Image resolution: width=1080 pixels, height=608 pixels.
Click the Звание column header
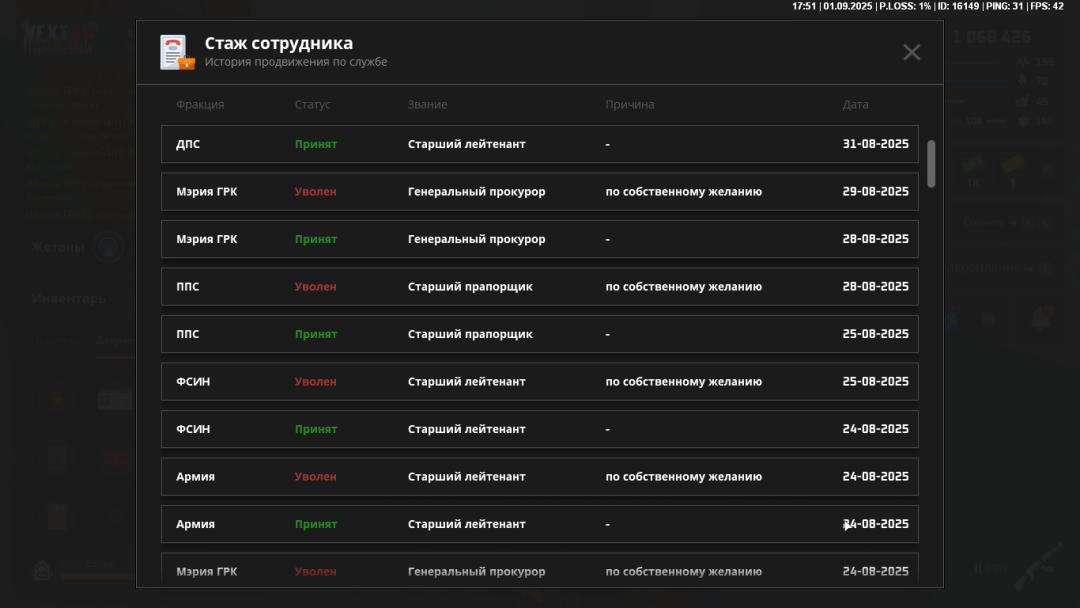[x=427, y=105]
